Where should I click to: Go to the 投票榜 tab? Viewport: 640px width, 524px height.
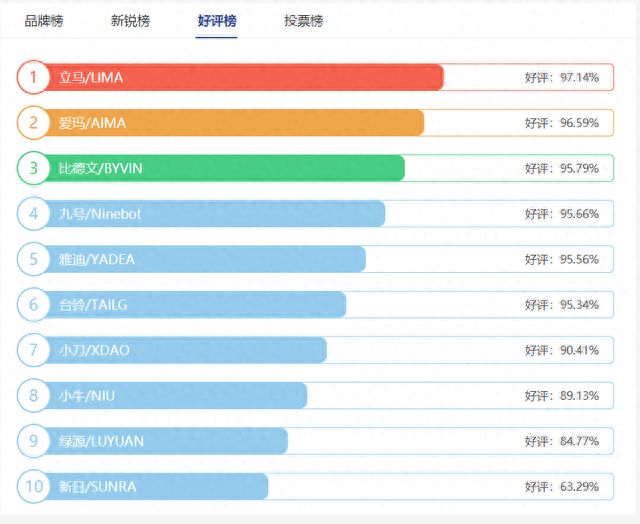[304, 21]
